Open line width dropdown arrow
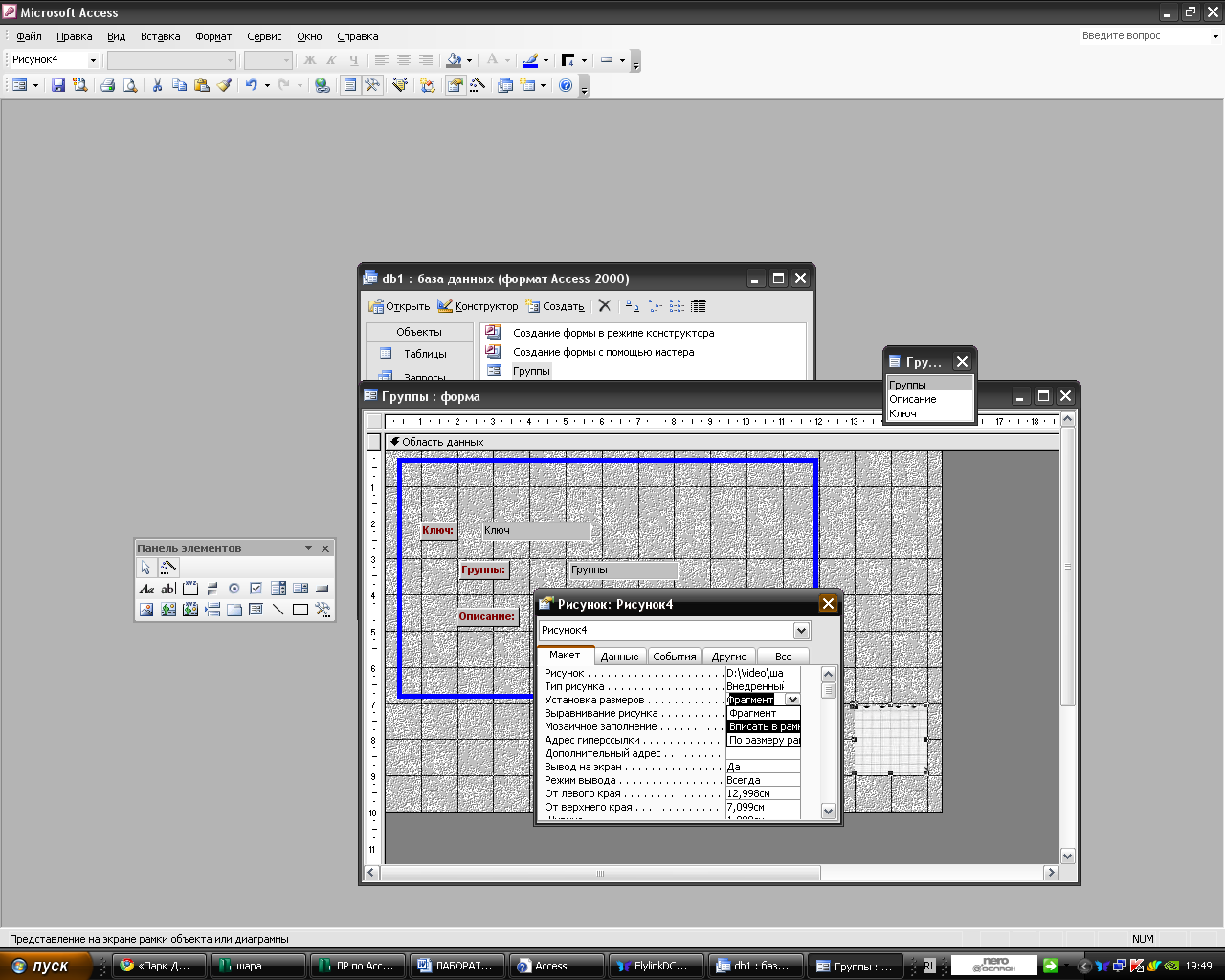This screenshot has width=1225, height=980. coord(584,60)
